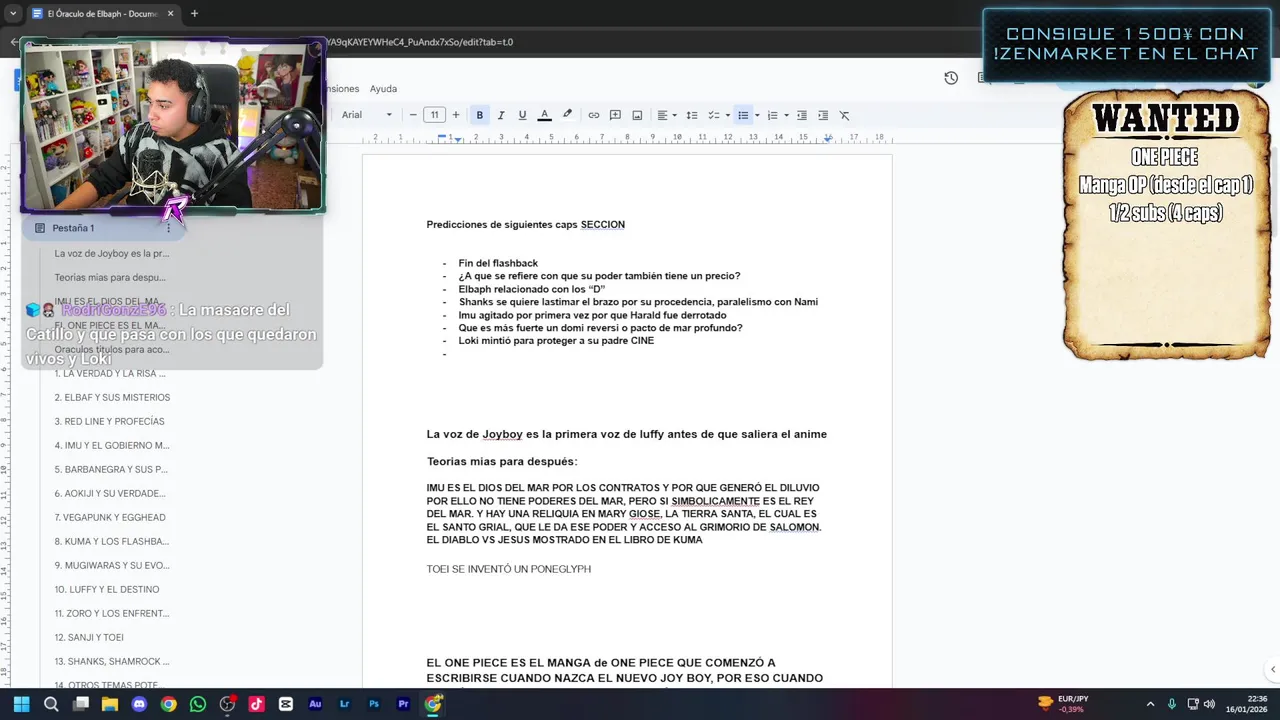The width and height of the screenshot is (1280, 720).
Task: Jump to ZORO Y LOS ENFRENT... in outline
Action: pyautogui.click(x=111, y=613)
